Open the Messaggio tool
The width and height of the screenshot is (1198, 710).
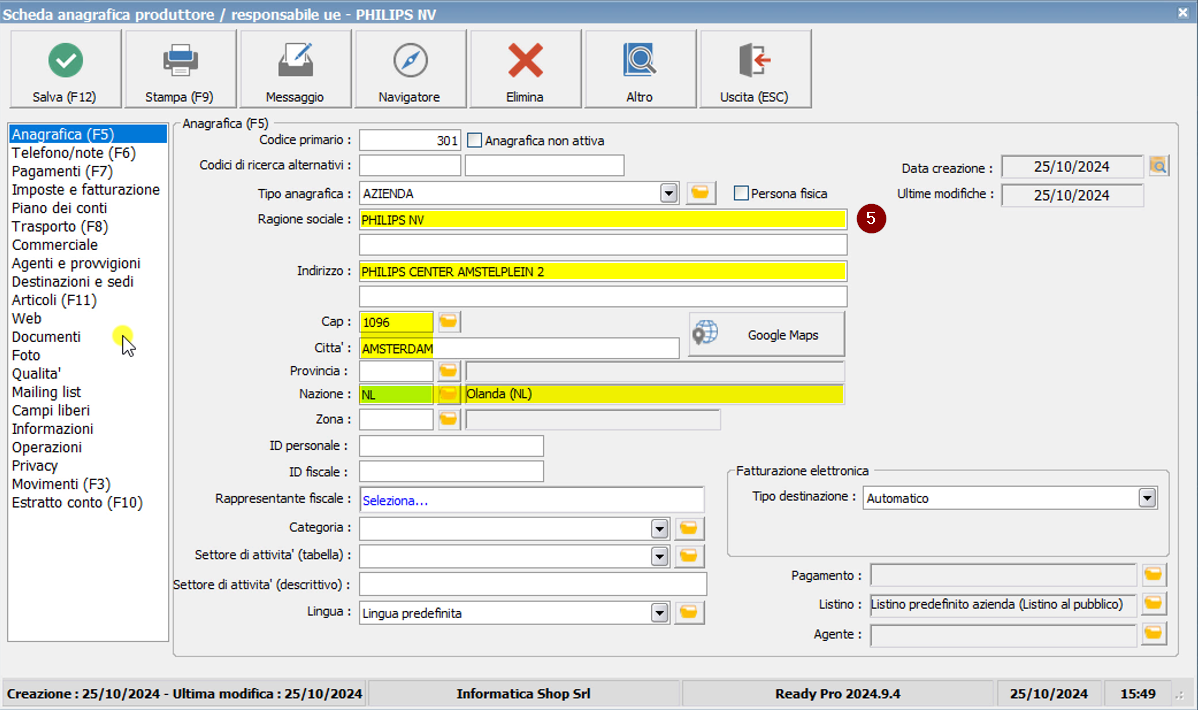pyautogui.click(x=295, y=69)
